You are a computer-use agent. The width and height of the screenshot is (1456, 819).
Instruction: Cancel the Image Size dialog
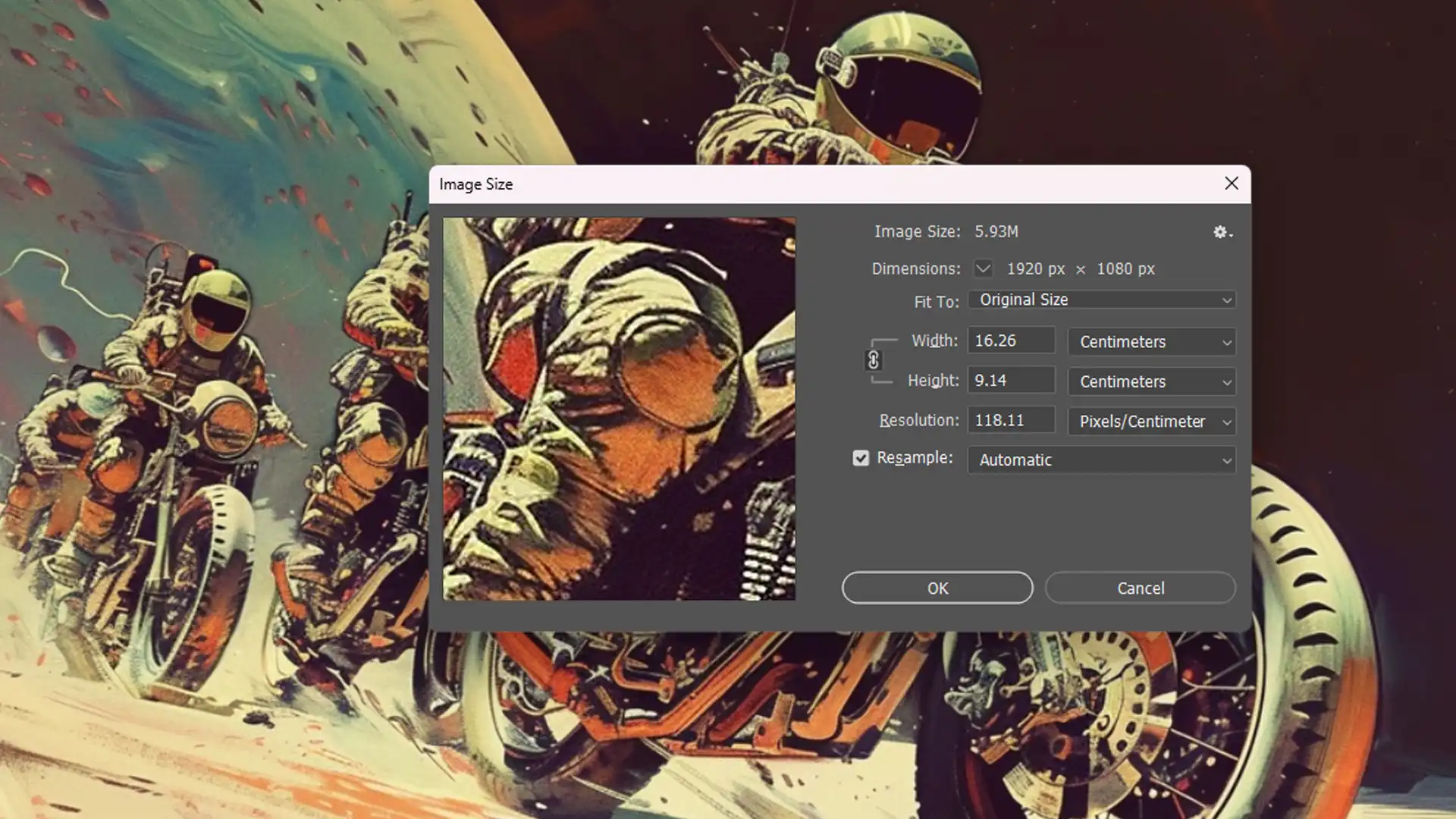tap(1141, 588)
